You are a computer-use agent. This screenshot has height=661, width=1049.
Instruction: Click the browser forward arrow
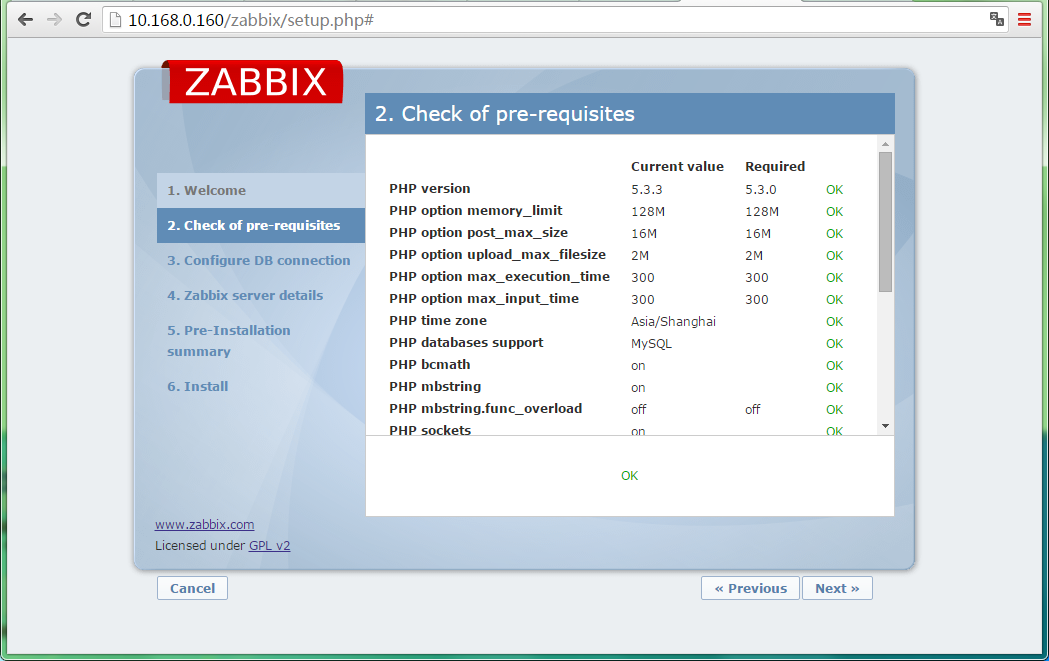[54, 20]
